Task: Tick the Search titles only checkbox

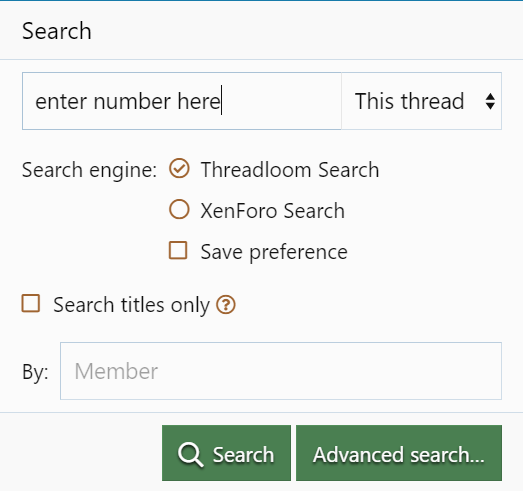Action: [x=31, y=303]
